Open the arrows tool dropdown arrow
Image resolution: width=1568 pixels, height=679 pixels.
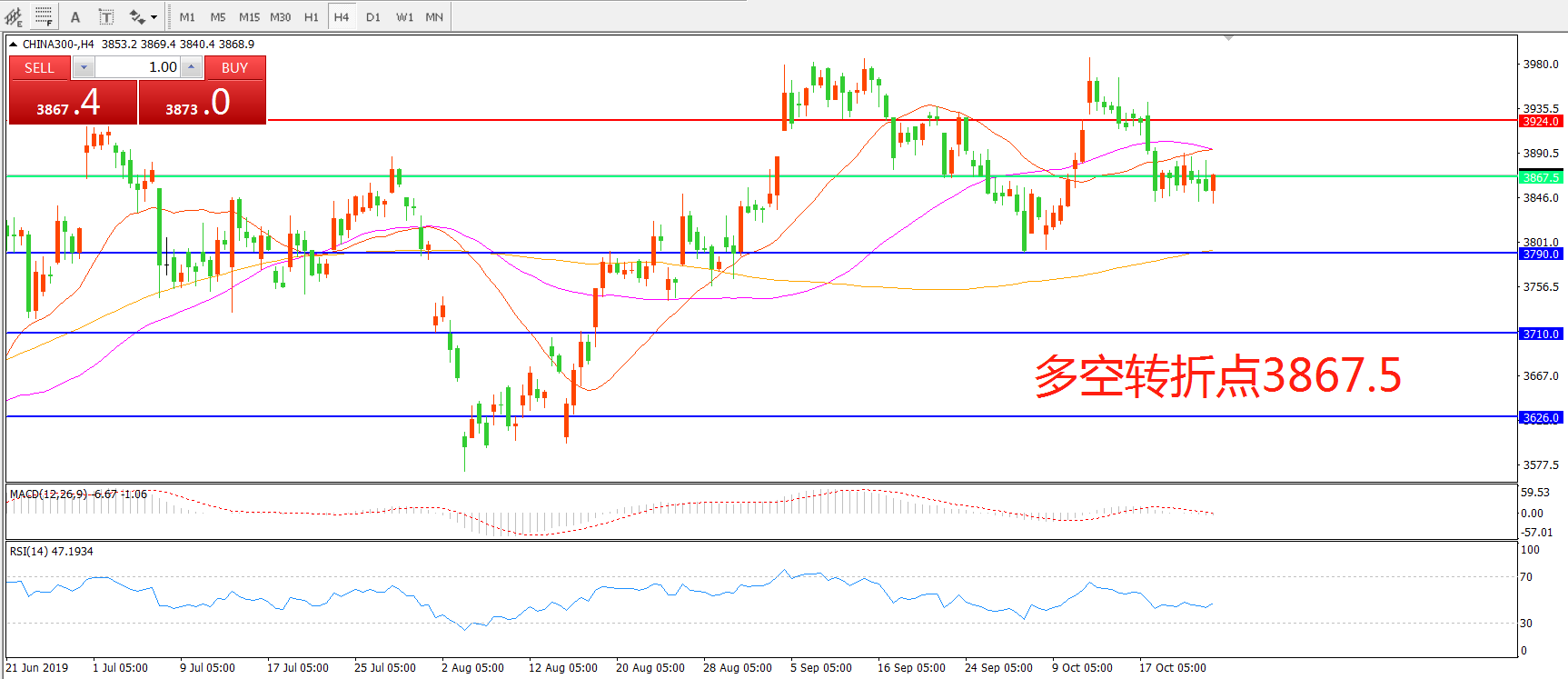point(154,17)
